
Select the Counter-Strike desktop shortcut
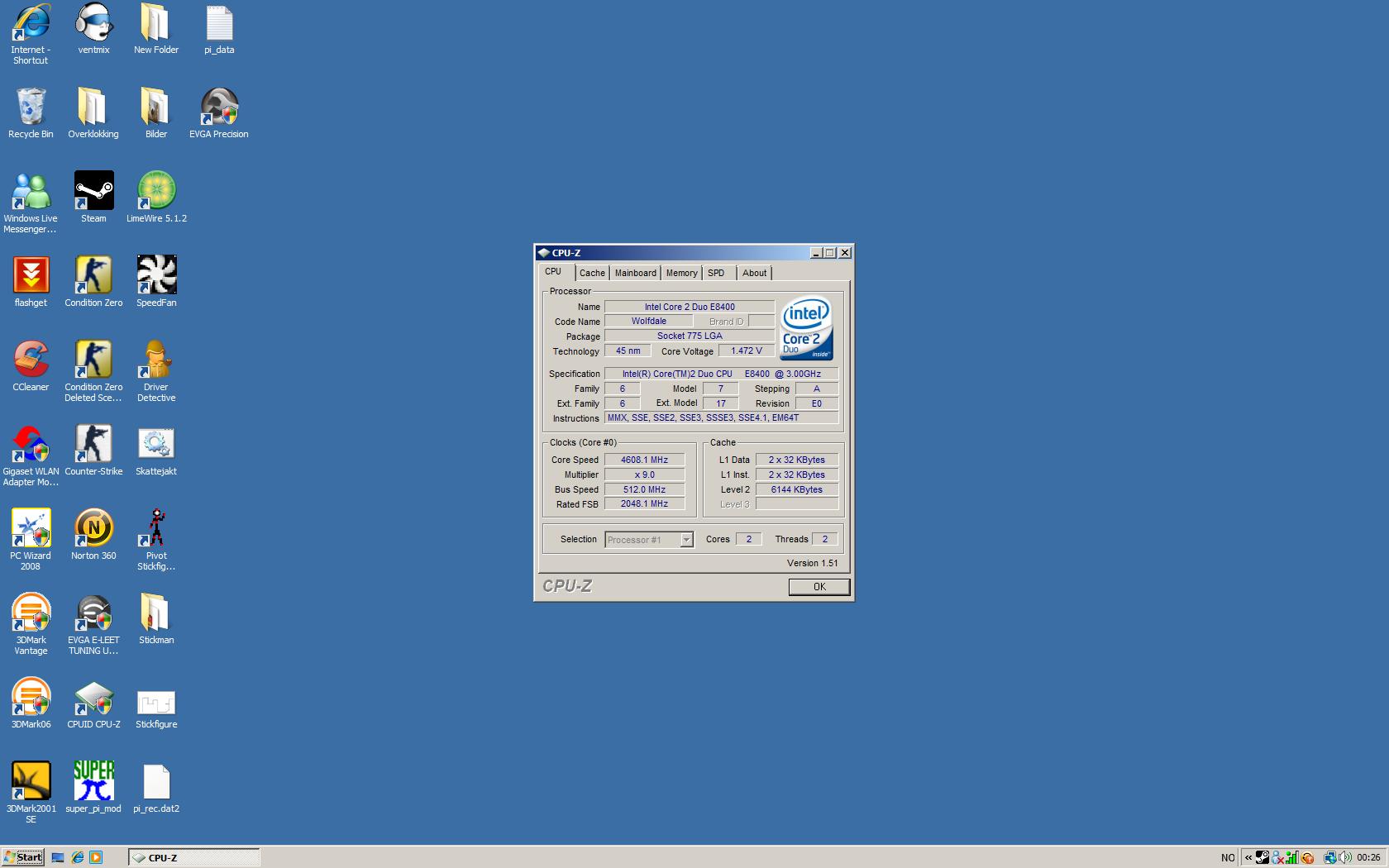[x=93, y=451]
